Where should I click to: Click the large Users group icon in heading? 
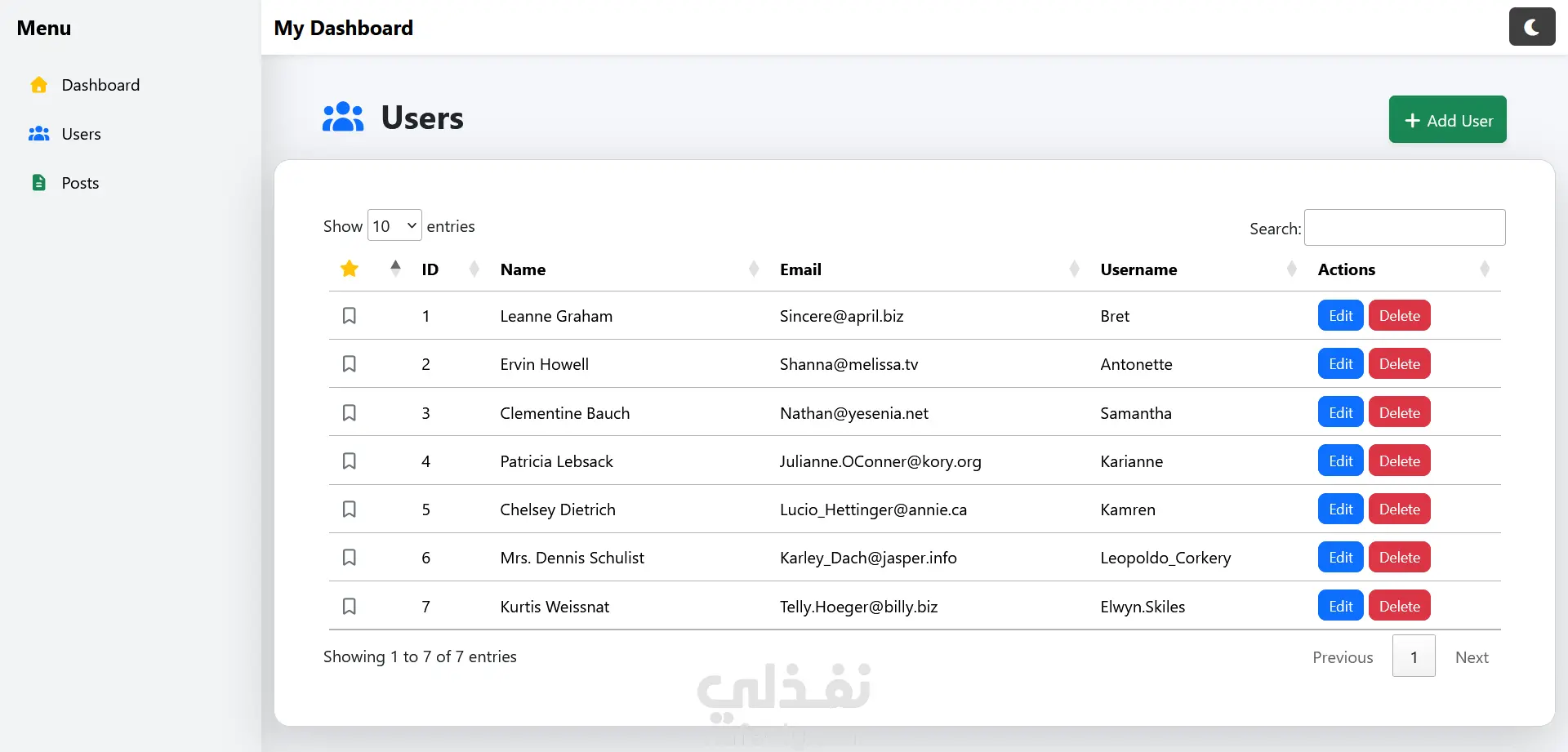tap(343, 118)
